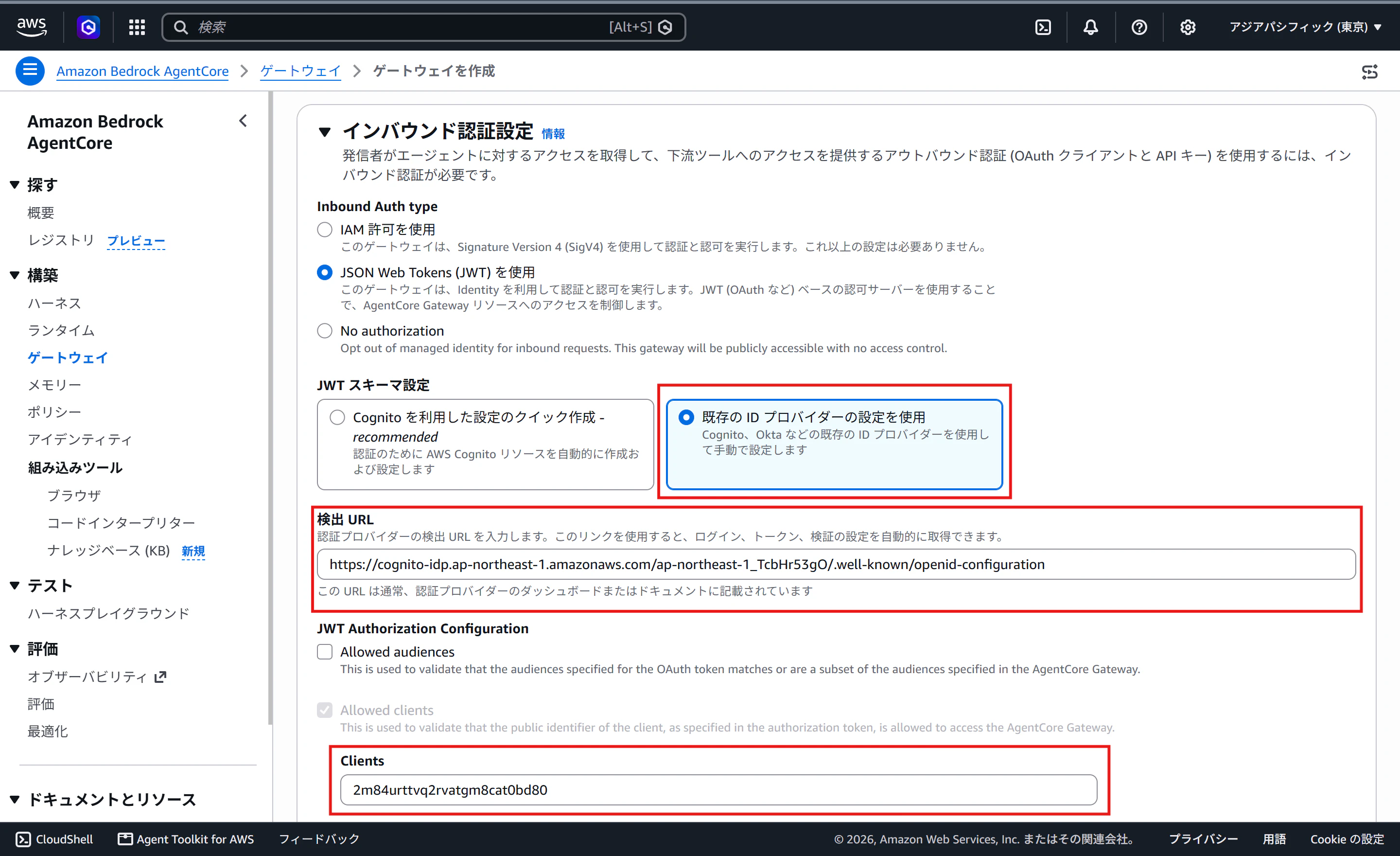Open ゲートウェイ in the sidebar
This screenshot has height=856, width=1400.
point(68,357)
